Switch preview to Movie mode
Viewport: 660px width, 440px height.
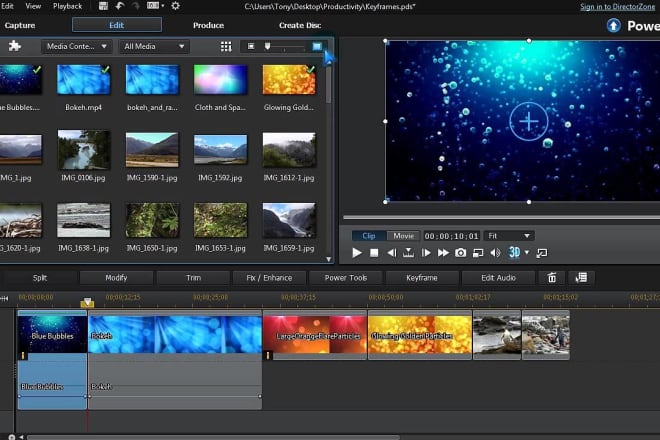point(404,236)
